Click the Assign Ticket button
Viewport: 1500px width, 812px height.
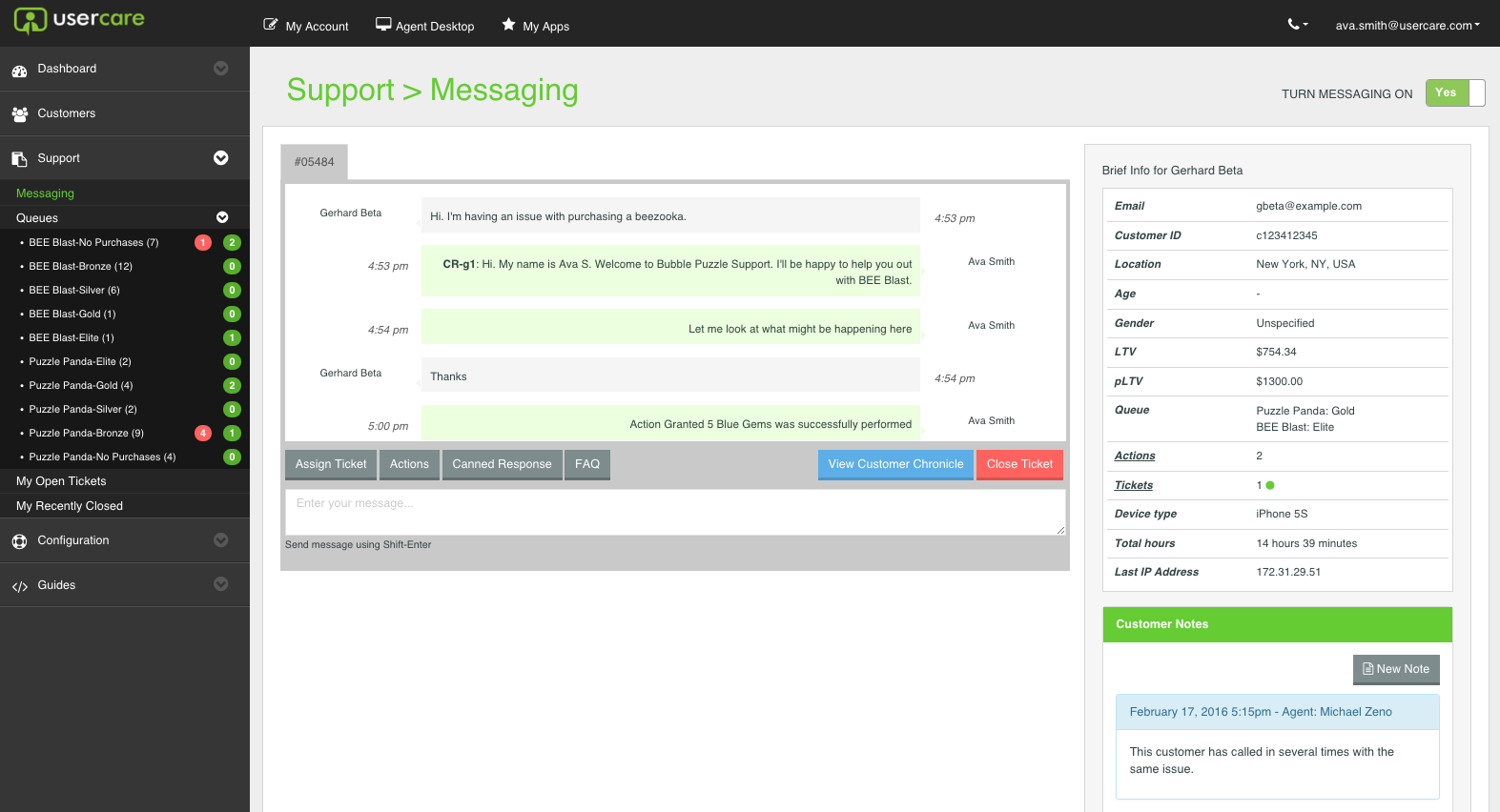click(x=331, y=464)
